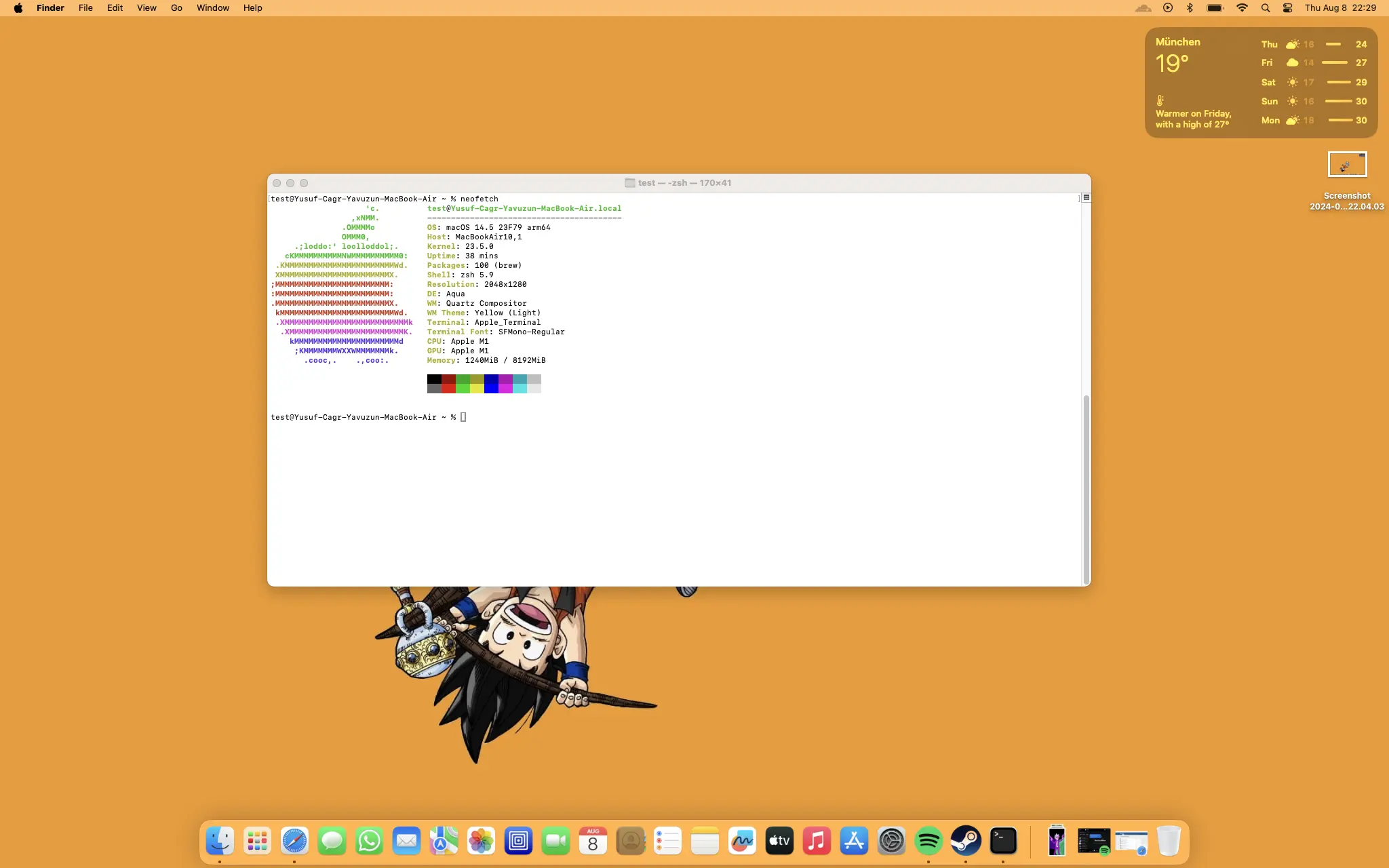Click the split pane button in Terminal
The height and width of the screenshot is (868, 1389).
1086,197
